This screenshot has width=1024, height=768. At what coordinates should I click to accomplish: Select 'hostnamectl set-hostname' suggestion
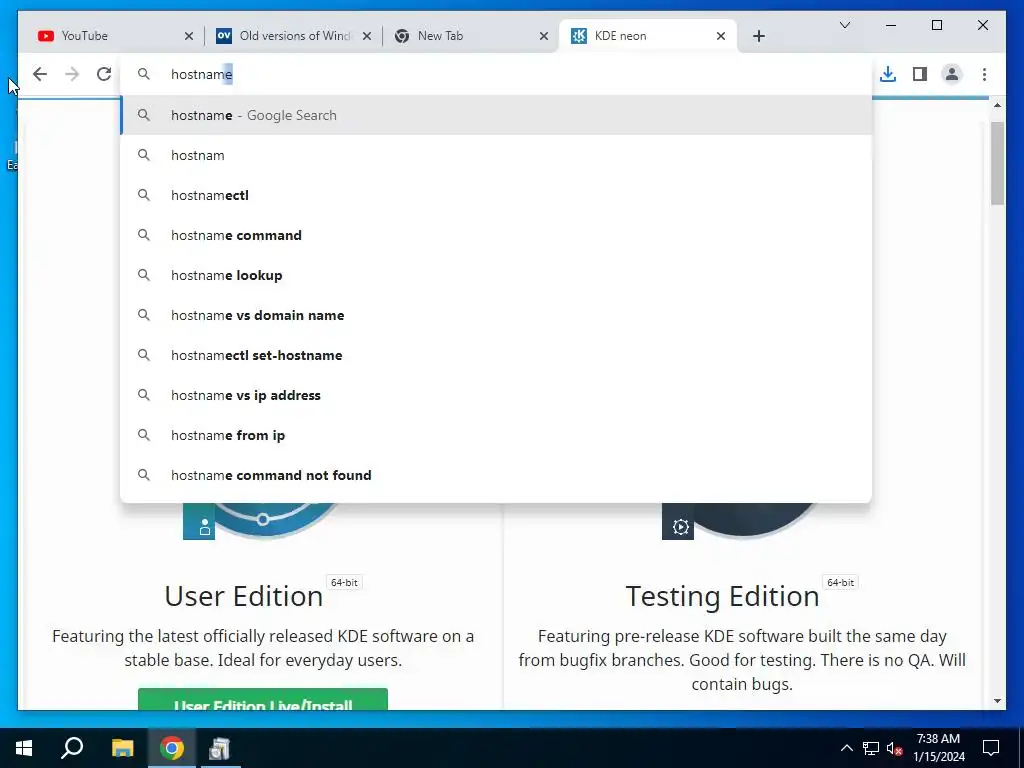pos(496,355)
